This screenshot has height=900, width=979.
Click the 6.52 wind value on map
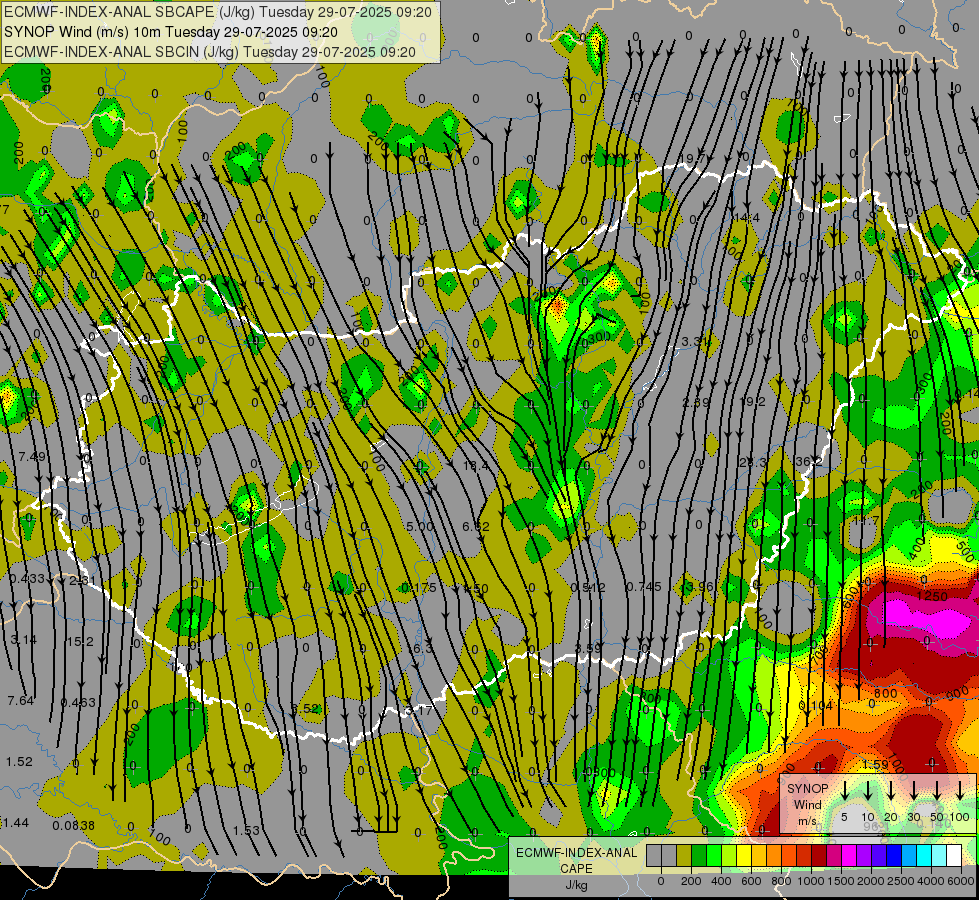(x=476, y=527)
